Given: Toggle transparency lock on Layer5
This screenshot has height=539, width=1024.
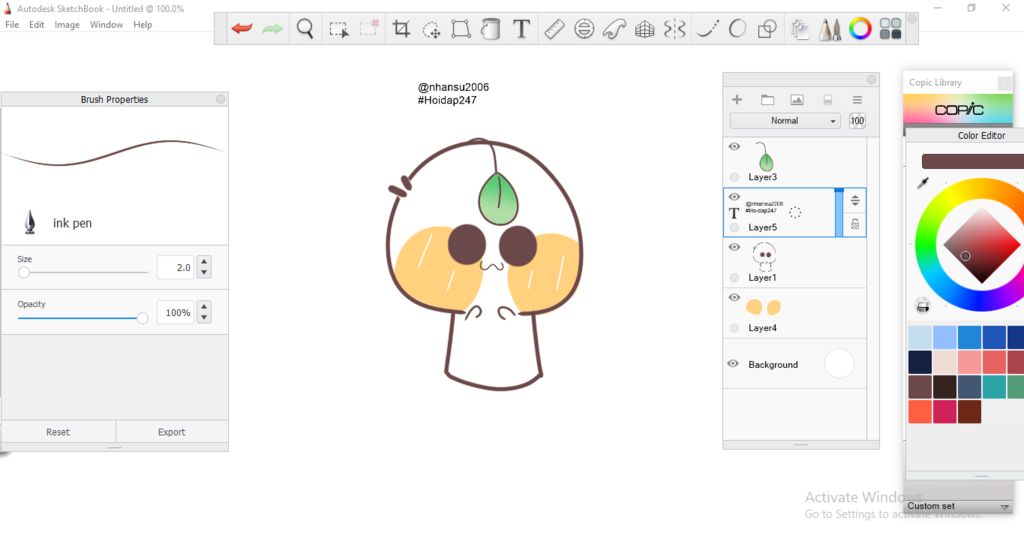Looking at the screenshot, I should coord(855,224).
